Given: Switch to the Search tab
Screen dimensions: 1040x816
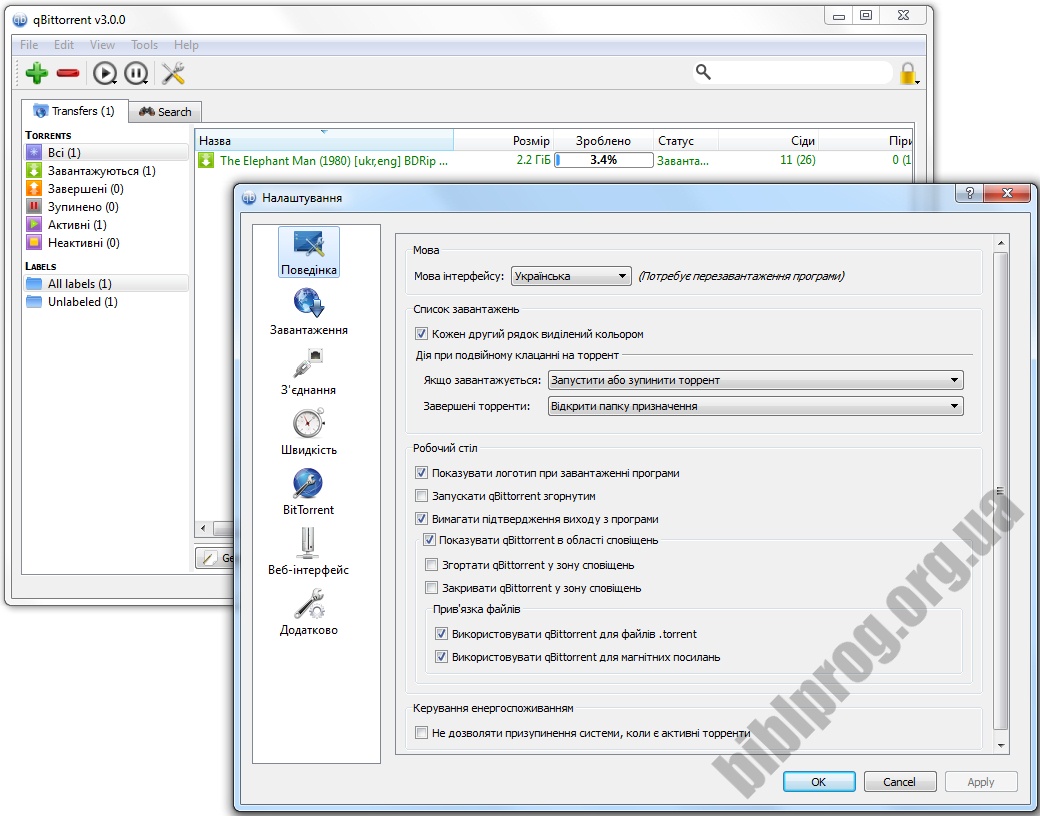Looking at the screenshot, I should 165,111.
